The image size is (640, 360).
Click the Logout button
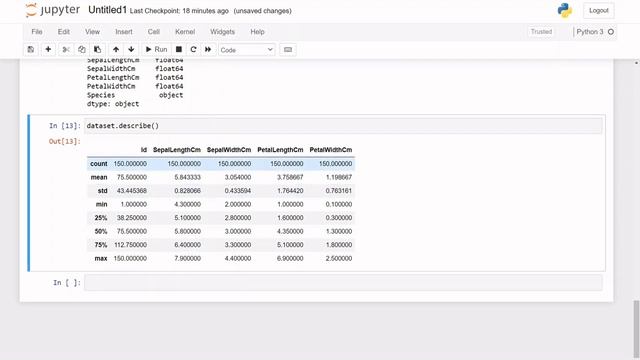point(598,11)
